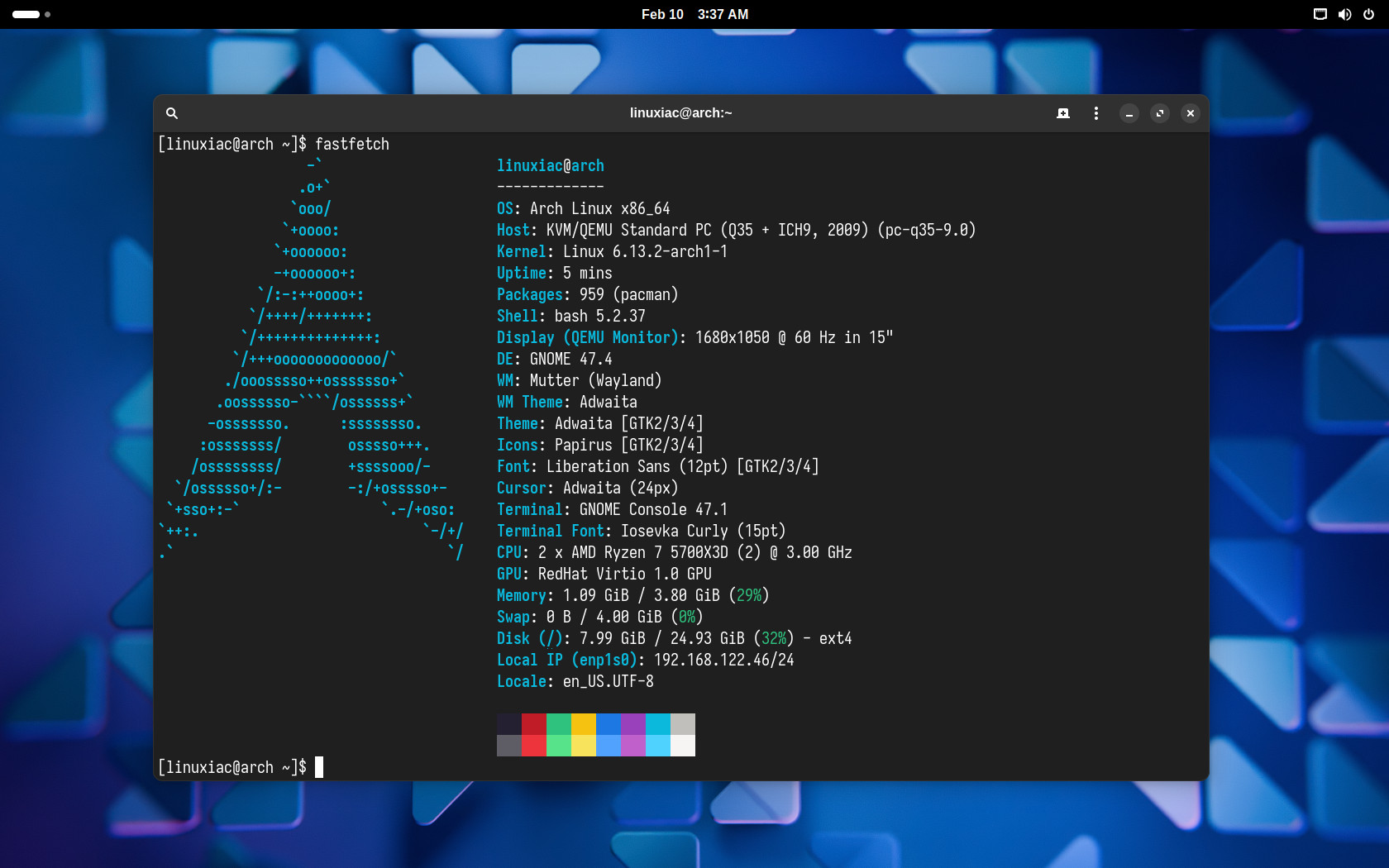Click the 'Display (QEMU Monitor)' line
This screenshot has height=868, width=1389.
pos(695,337)
